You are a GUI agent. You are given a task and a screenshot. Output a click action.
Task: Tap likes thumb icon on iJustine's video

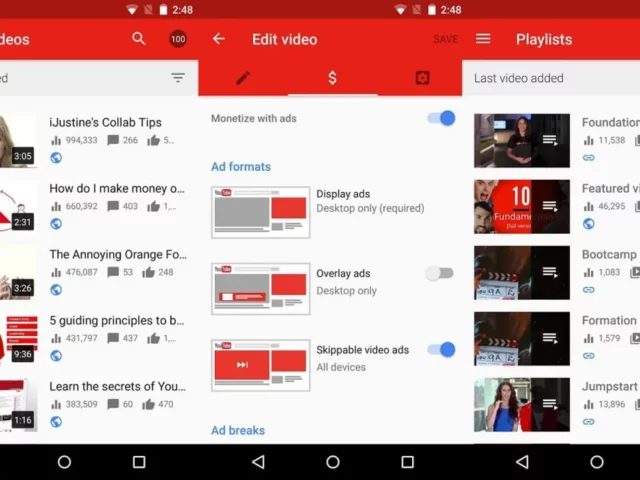coord(153,140)
